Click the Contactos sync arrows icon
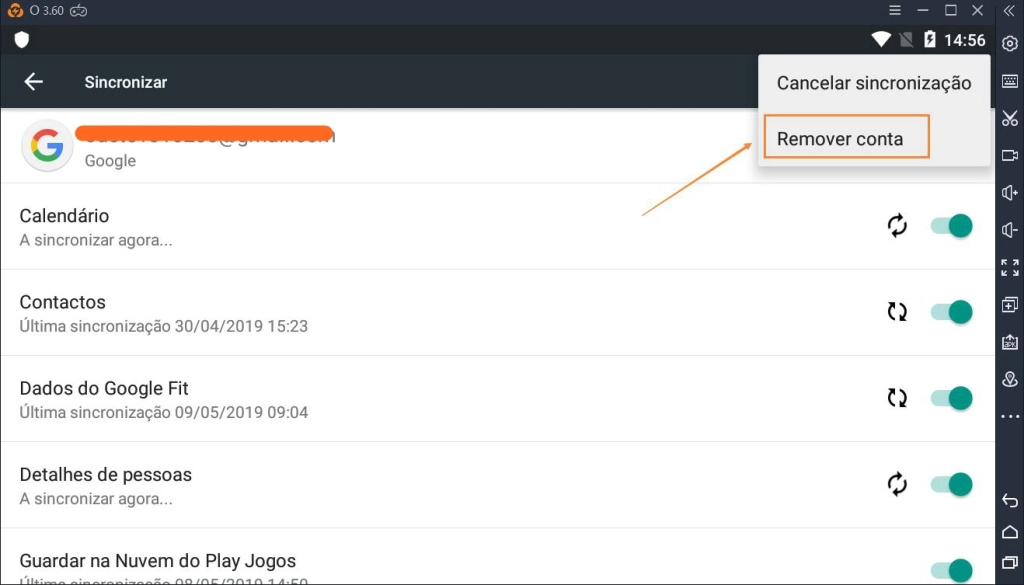 [x=897, y=312]
